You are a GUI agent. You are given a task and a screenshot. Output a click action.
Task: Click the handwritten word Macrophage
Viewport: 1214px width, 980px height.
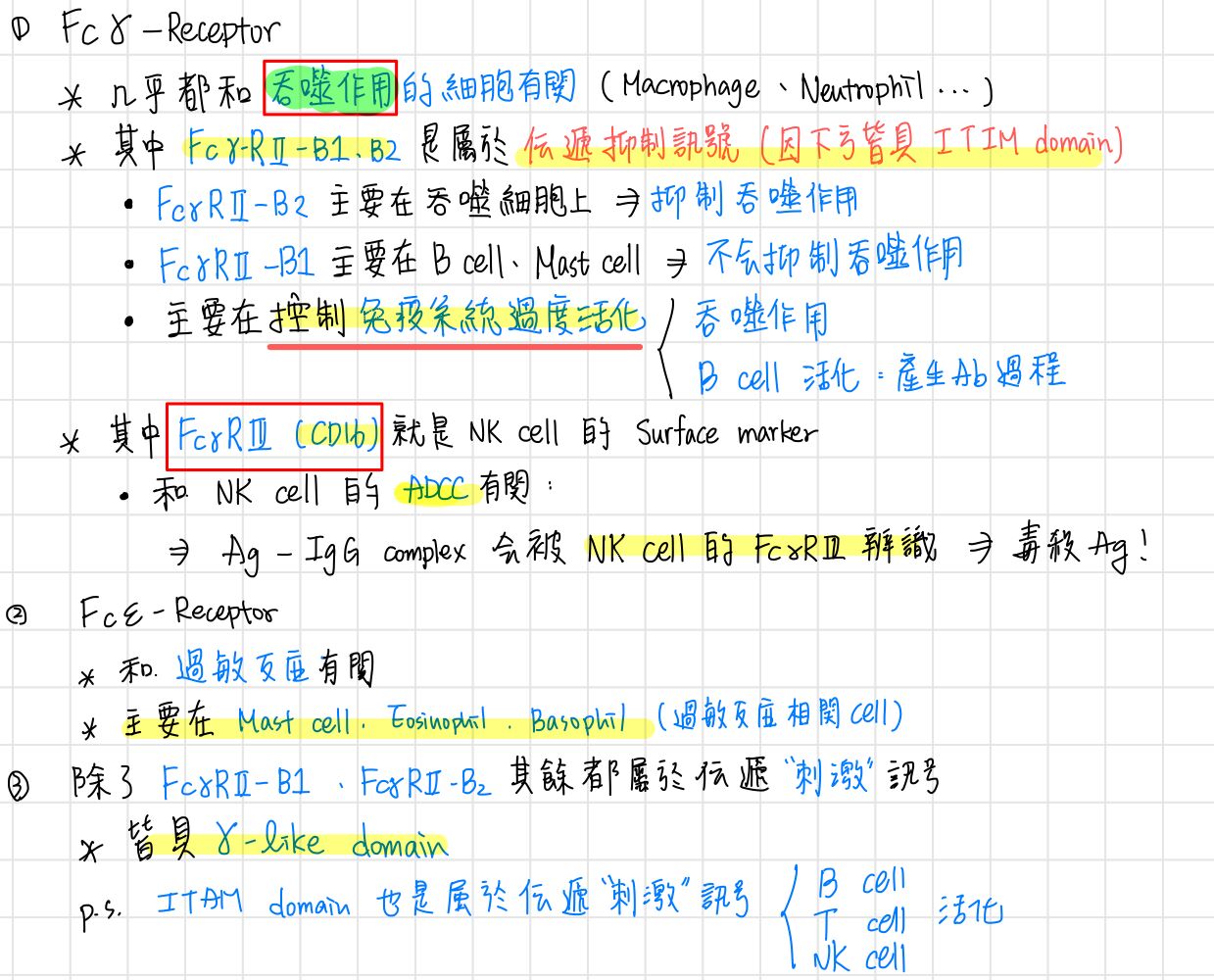(x=690, y=88)
